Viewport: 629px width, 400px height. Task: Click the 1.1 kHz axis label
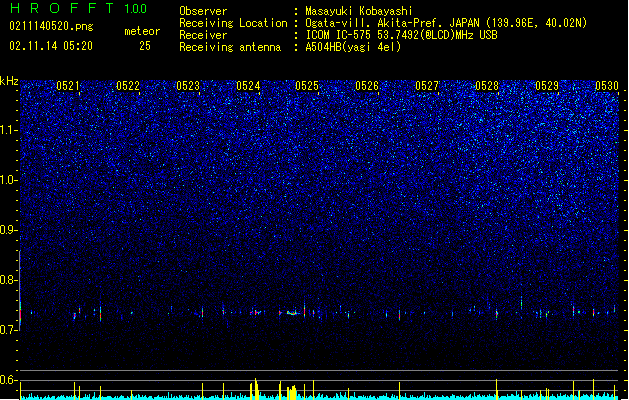pos(9,130)
